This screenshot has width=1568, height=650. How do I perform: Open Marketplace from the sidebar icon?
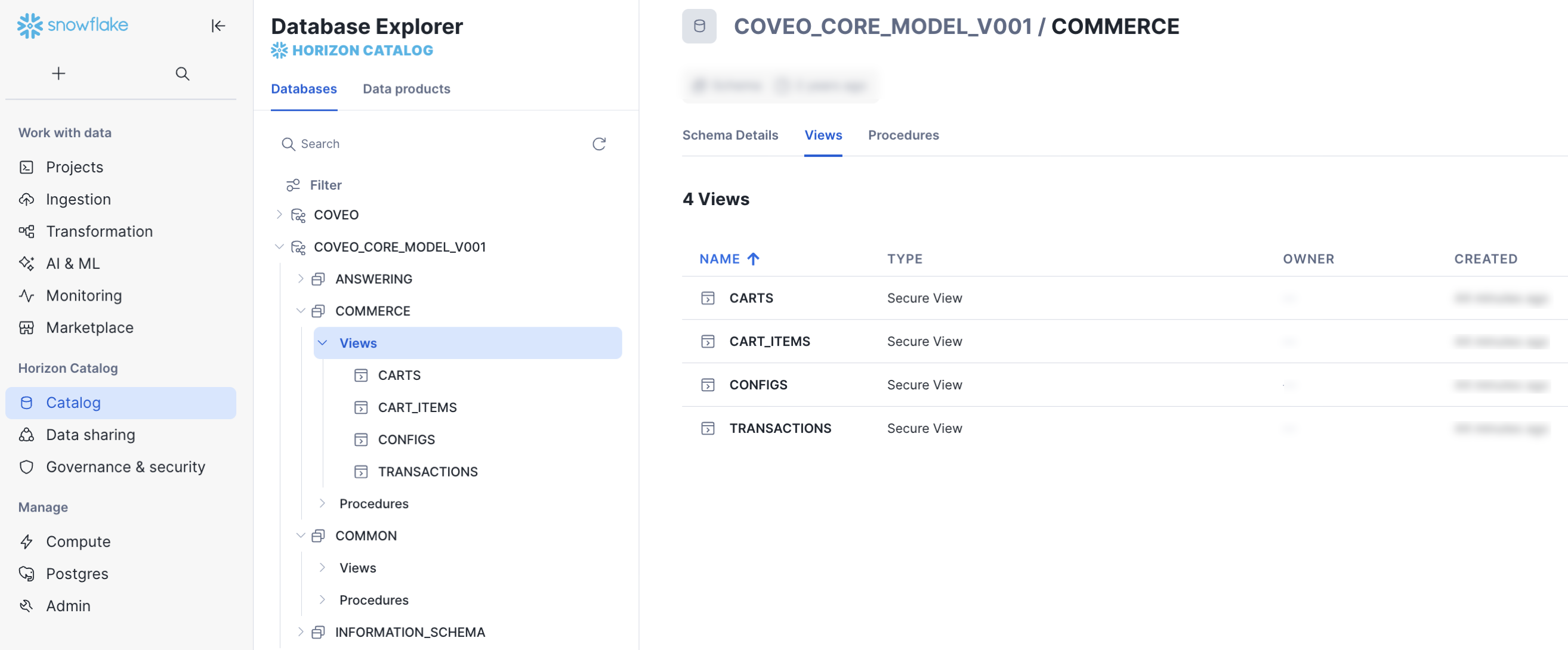[27, 327]
